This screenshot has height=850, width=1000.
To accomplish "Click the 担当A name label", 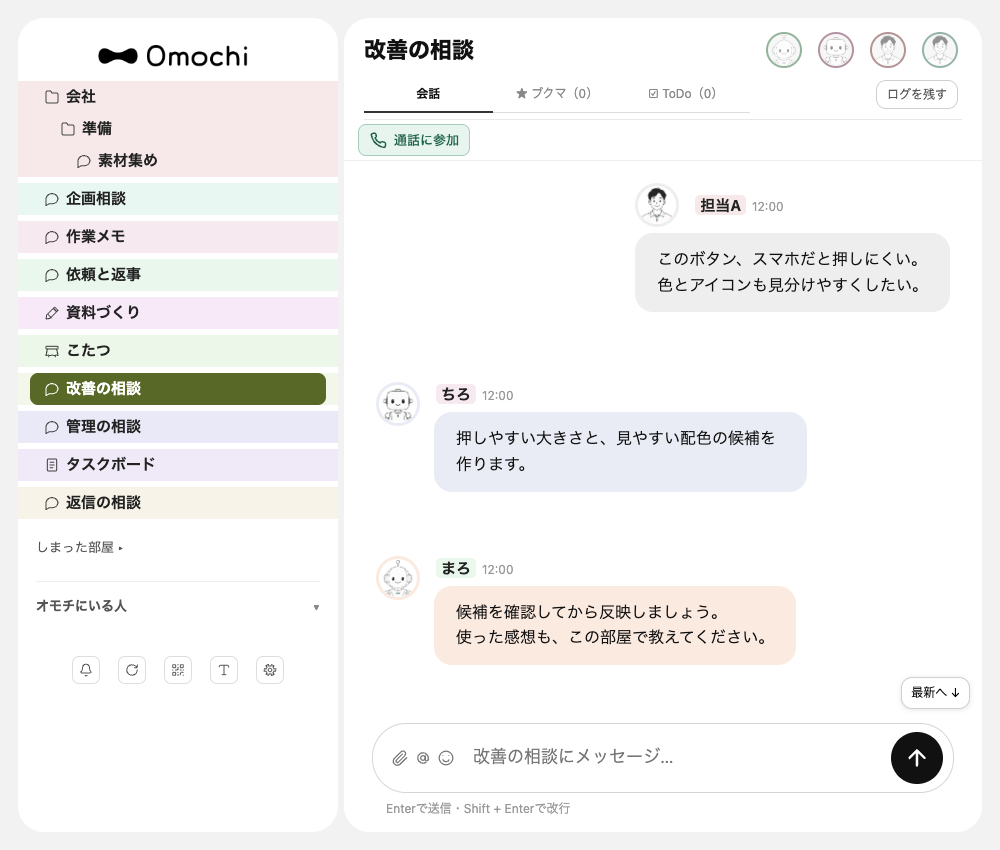I will [720, 205].
